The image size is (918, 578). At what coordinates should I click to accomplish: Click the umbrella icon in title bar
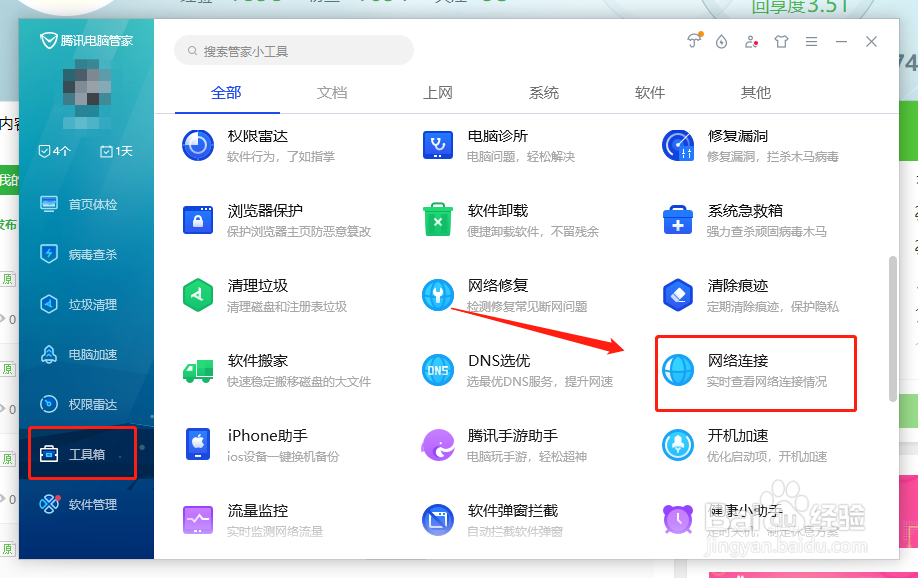click(x=694, y=40)
